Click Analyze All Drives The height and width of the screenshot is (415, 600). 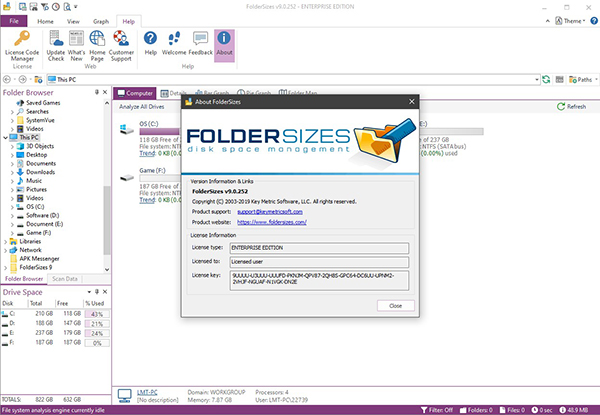pyautogui.click(x=142, y=107)
